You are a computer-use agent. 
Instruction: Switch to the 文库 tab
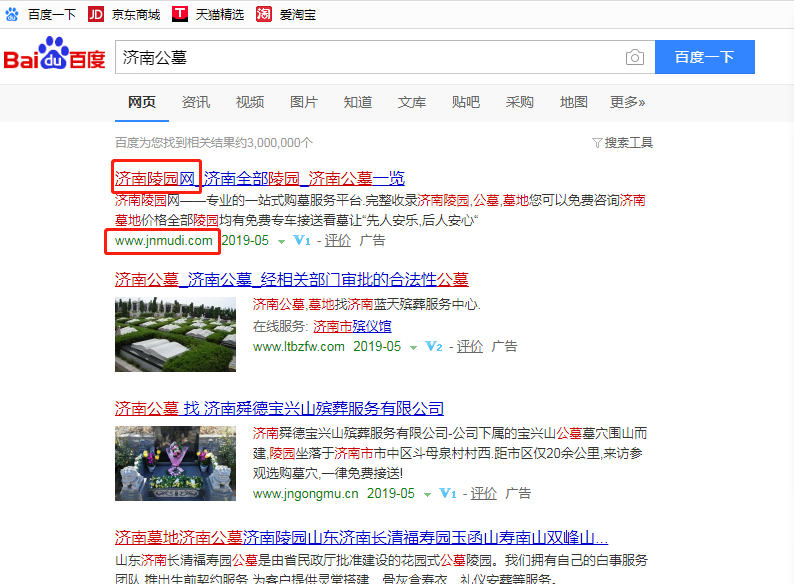tap(412, 102)
